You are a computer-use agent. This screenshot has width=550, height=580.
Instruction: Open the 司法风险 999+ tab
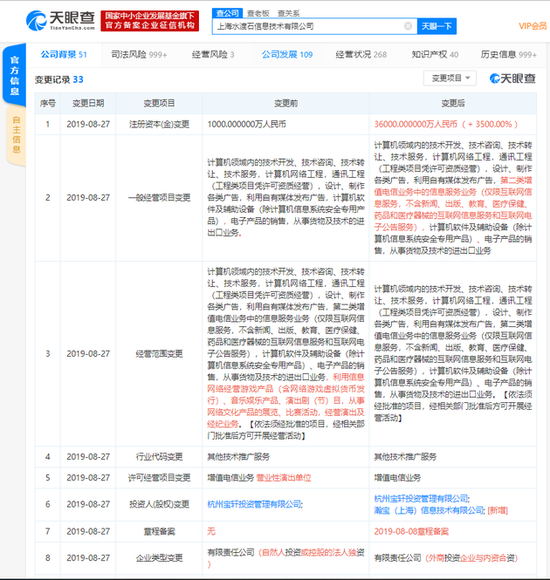(139, 55)
